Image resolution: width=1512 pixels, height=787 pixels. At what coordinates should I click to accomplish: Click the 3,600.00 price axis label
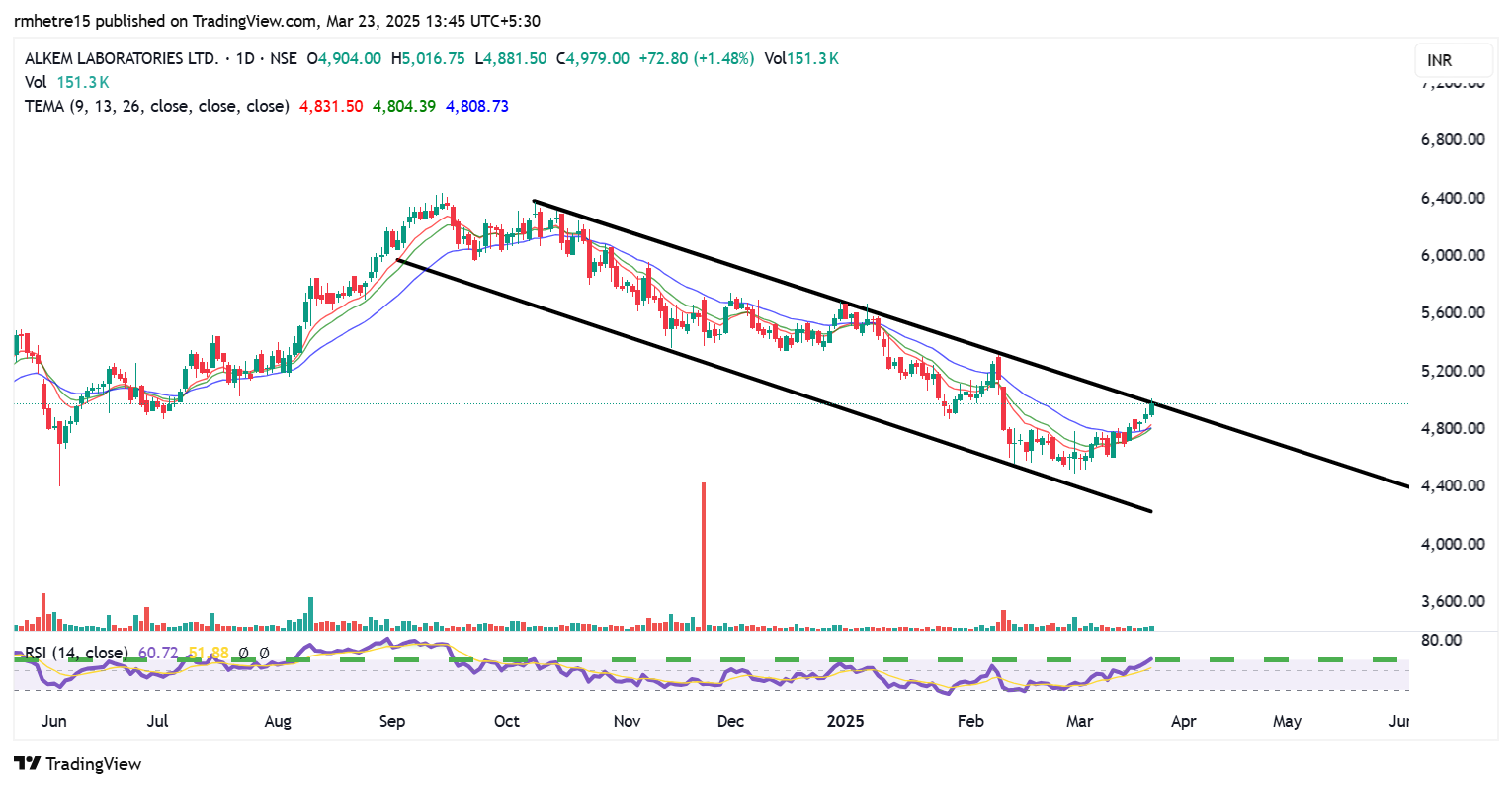pos(1453,601)
